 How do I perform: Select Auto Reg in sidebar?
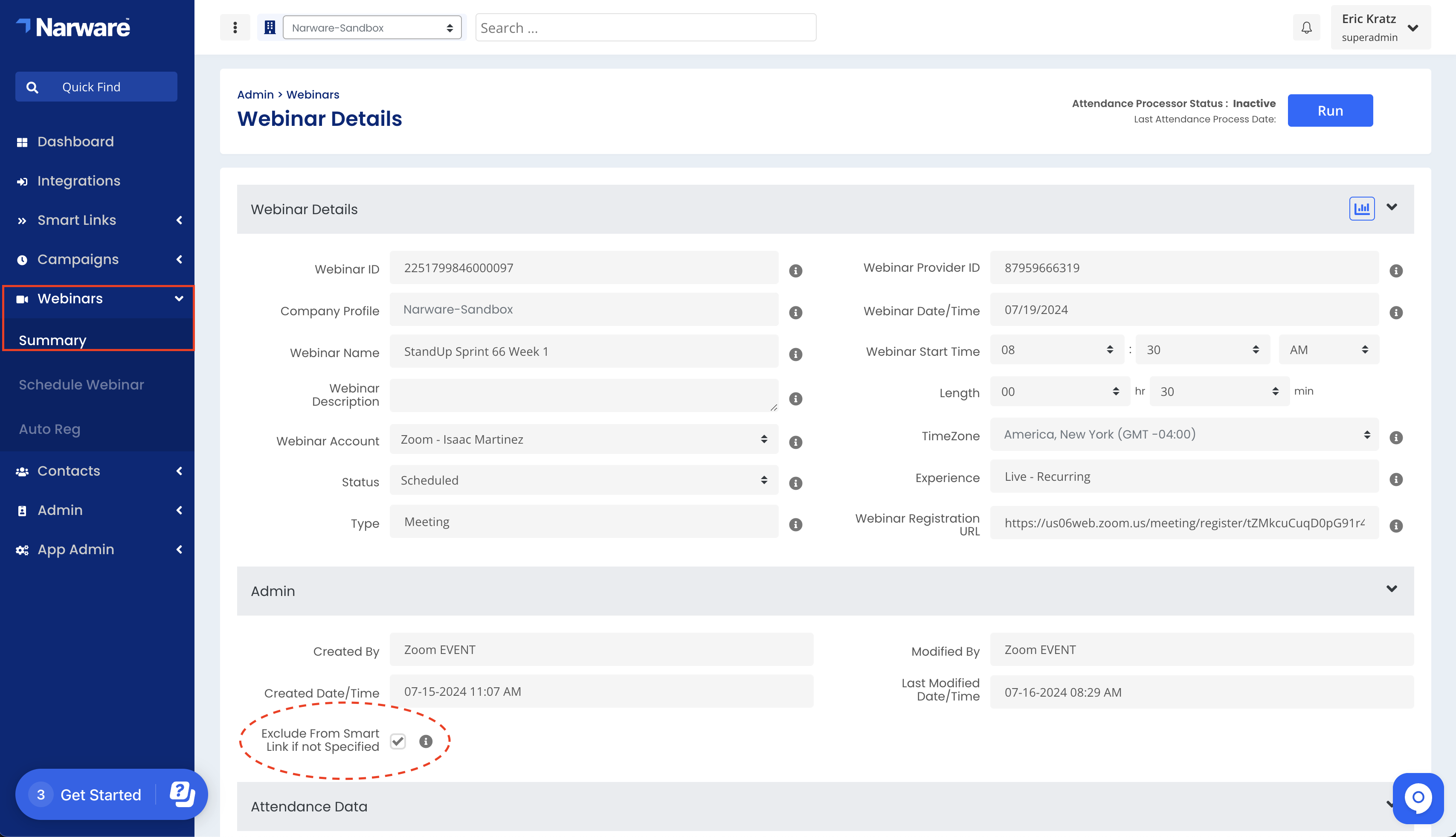coord(49,429)
